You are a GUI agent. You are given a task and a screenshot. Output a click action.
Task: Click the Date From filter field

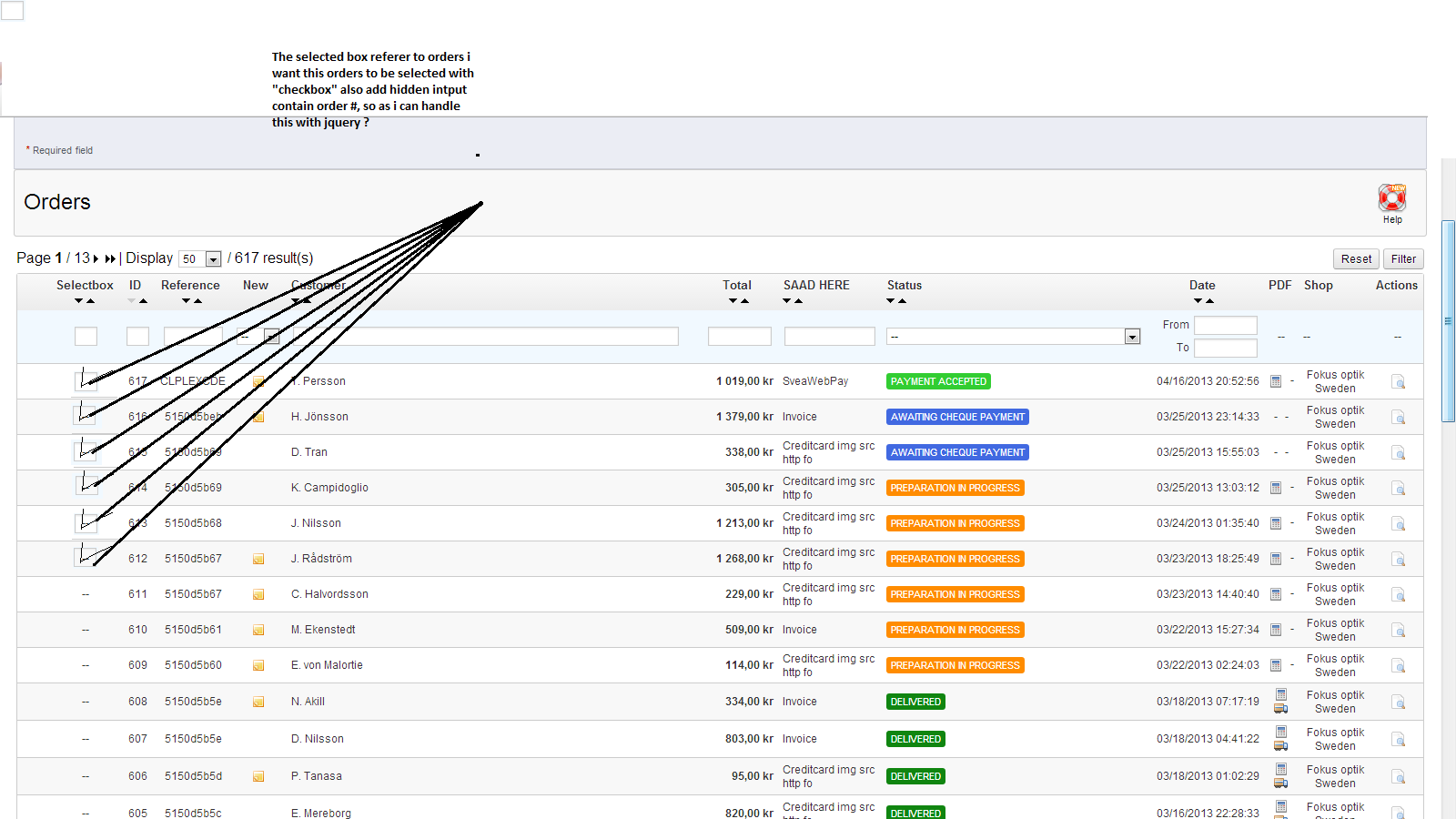click(x=1226, y=325)
